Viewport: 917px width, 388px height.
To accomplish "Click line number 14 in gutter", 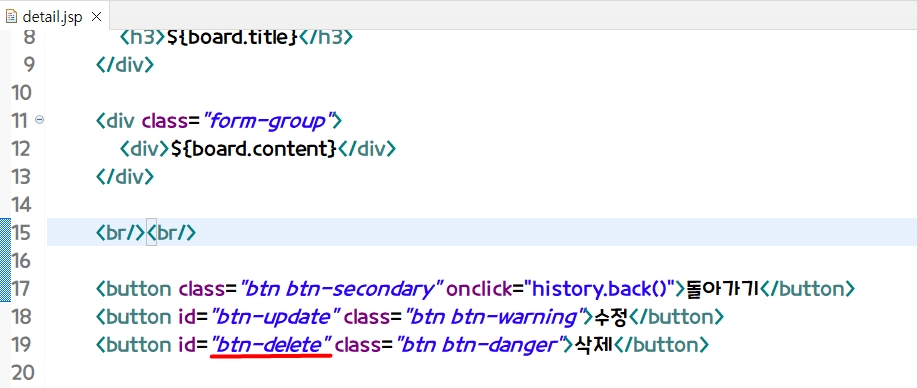I will pos(23,204).
